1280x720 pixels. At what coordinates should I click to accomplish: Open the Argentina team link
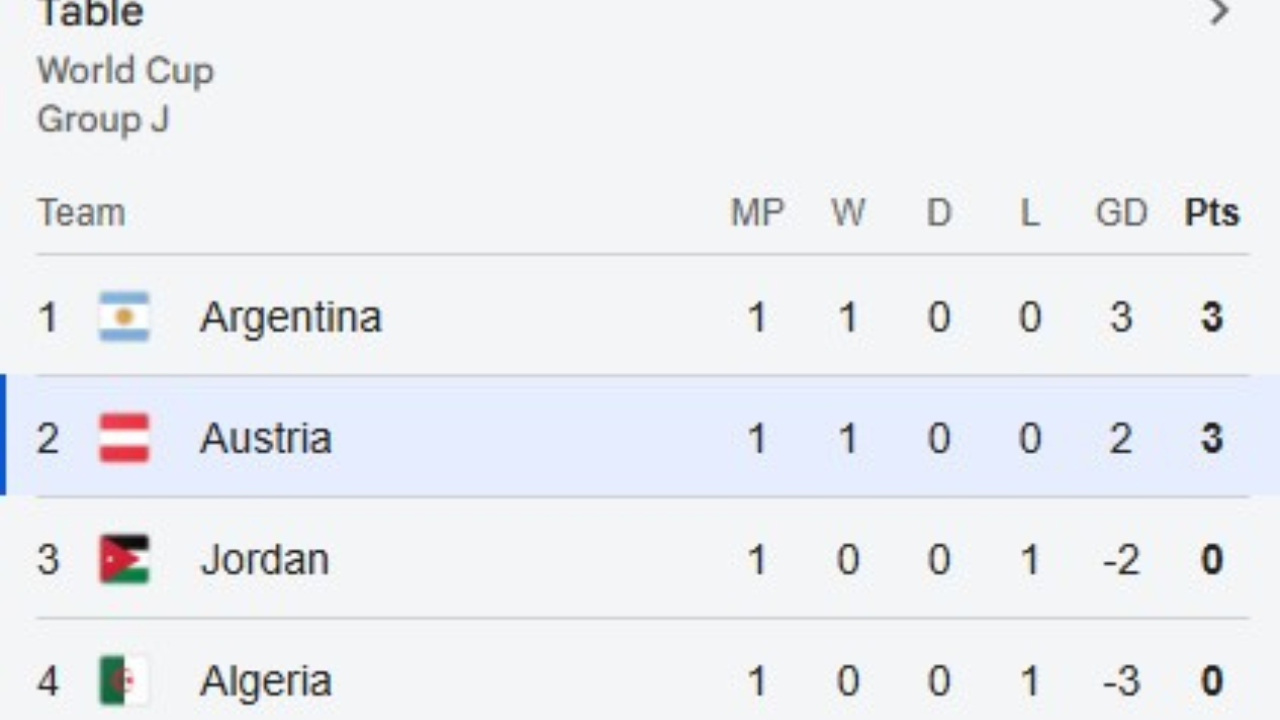[290, 317]
